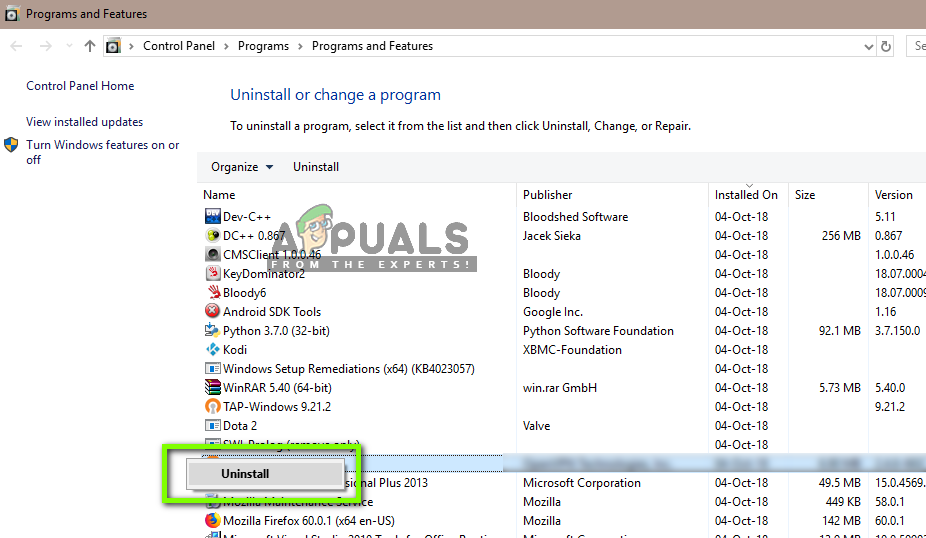Open Turn Windows features on or off

[103, 152]
